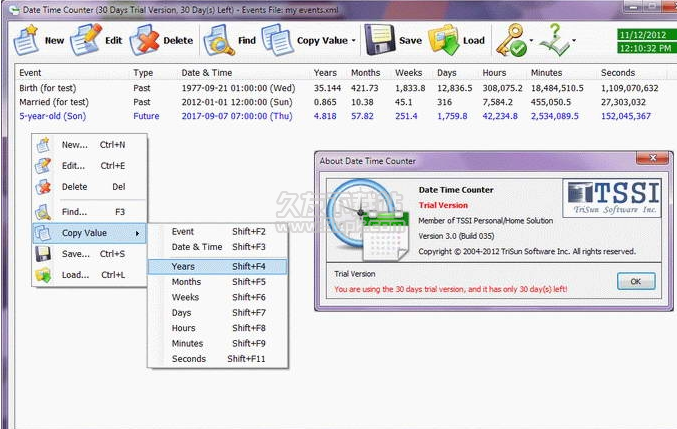Choose Save... in the context menu

(x=90, y=254)
